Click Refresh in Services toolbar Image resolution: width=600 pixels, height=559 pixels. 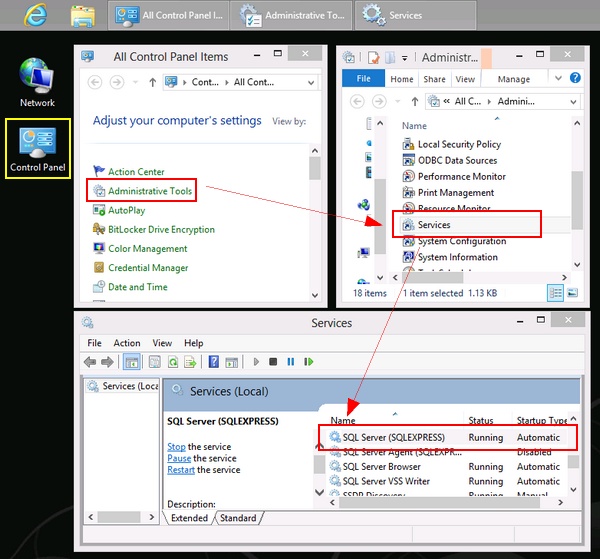[x=173, y=362]
